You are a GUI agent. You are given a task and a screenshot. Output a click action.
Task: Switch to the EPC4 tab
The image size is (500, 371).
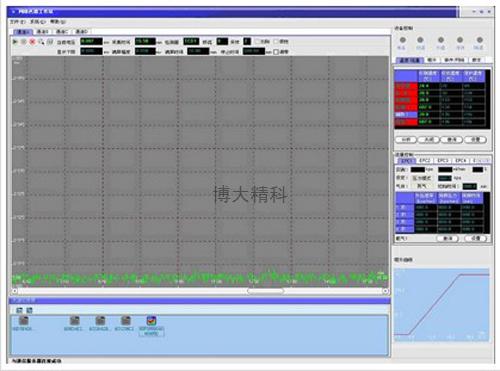461,161
